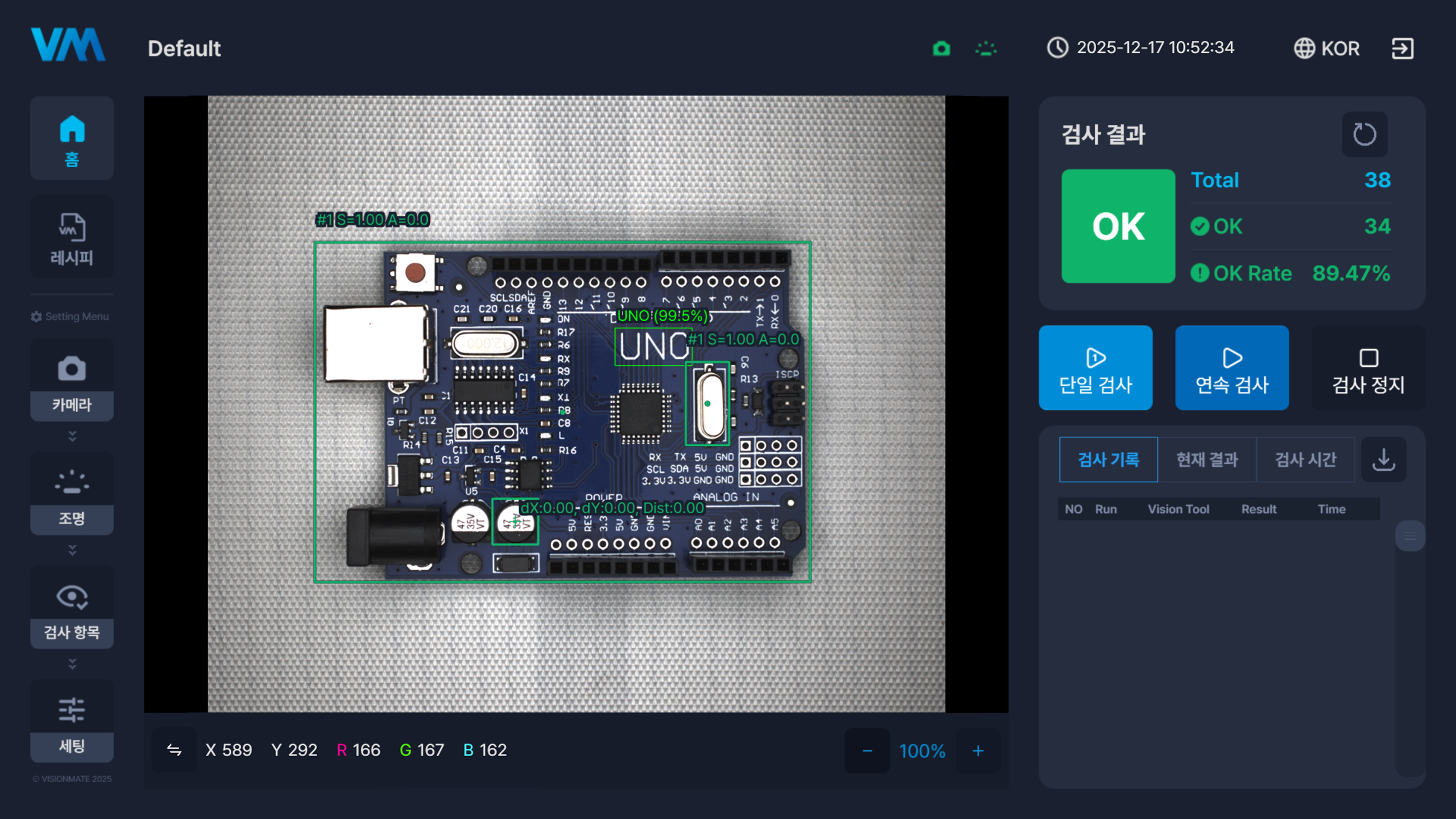The width and height of the screenshot is (1456, 819).
Task: Click the Y 292 coordinate readout
Action: point(295,750)
